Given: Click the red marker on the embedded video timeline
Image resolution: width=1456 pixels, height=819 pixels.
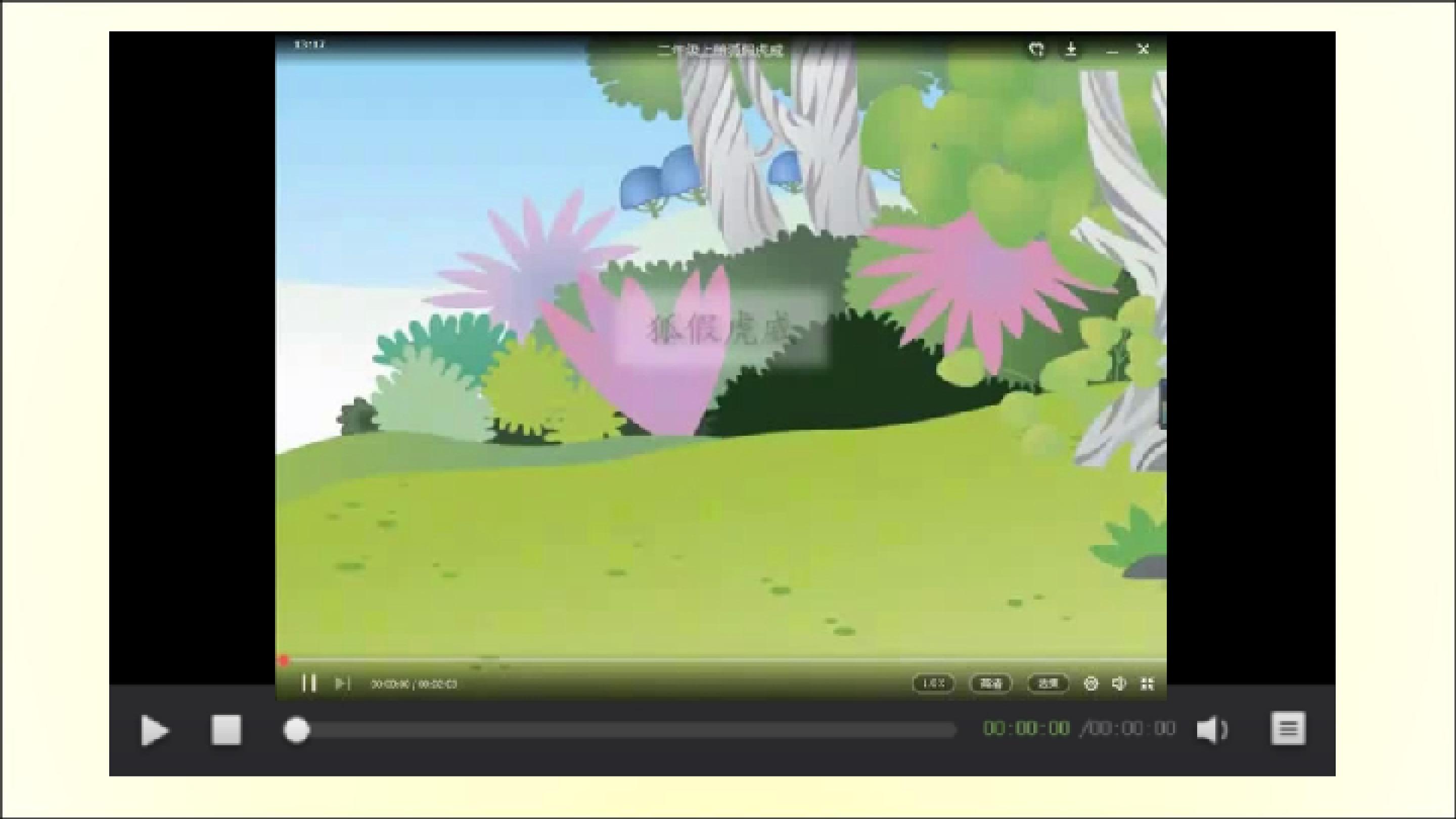Looking at the screenshot, I should point(284,660).
